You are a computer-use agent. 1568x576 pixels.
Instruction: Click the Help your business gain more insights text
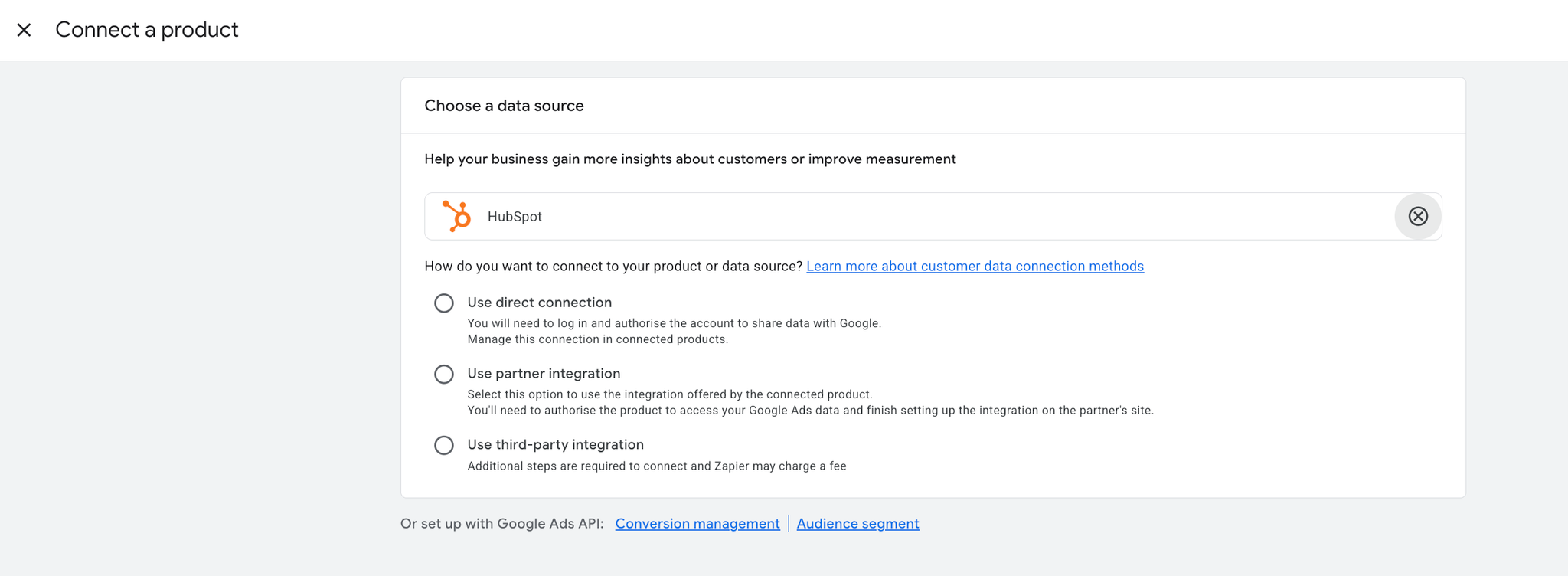coord(690,159)
